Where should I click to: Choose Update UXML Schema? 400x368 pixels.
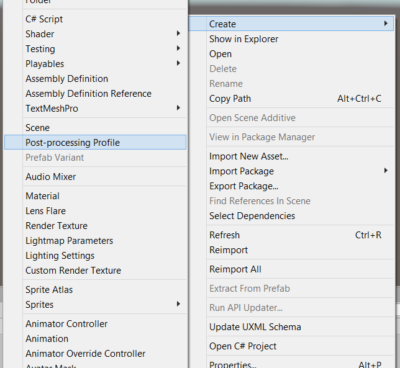click(x=291, y=327)
